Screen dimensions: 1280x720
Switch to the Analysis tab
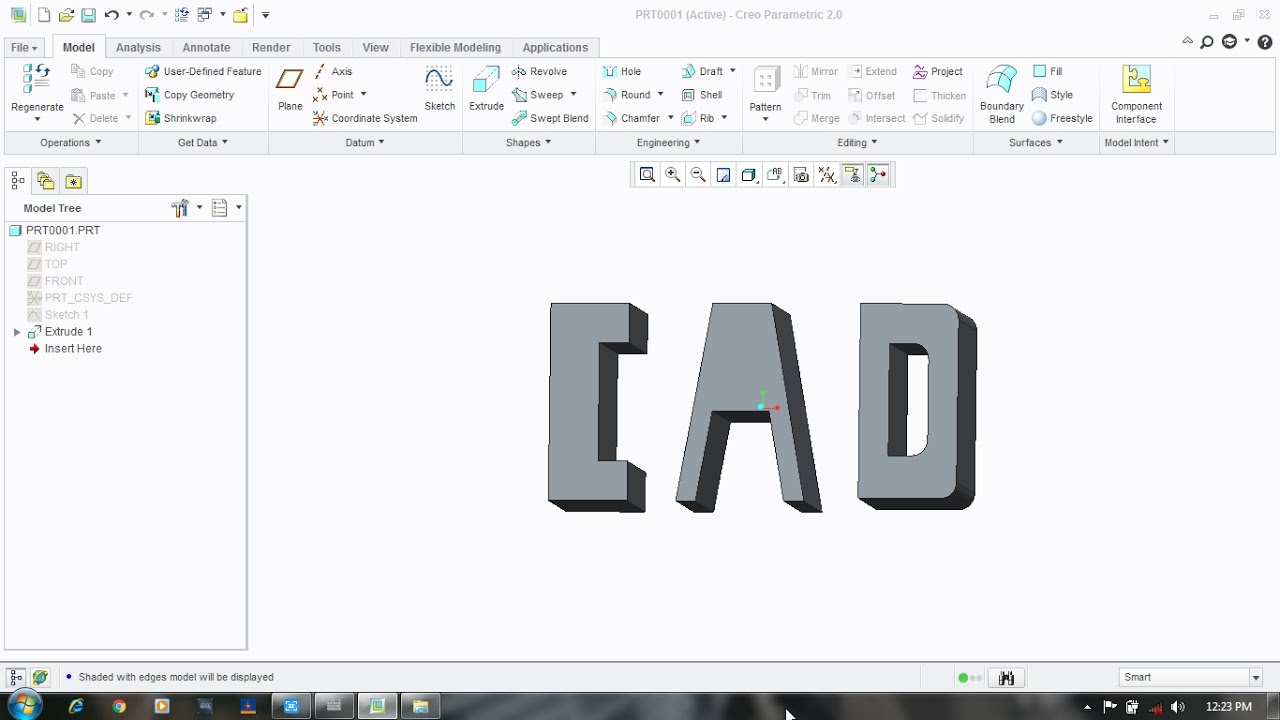[x=138, y=48]
